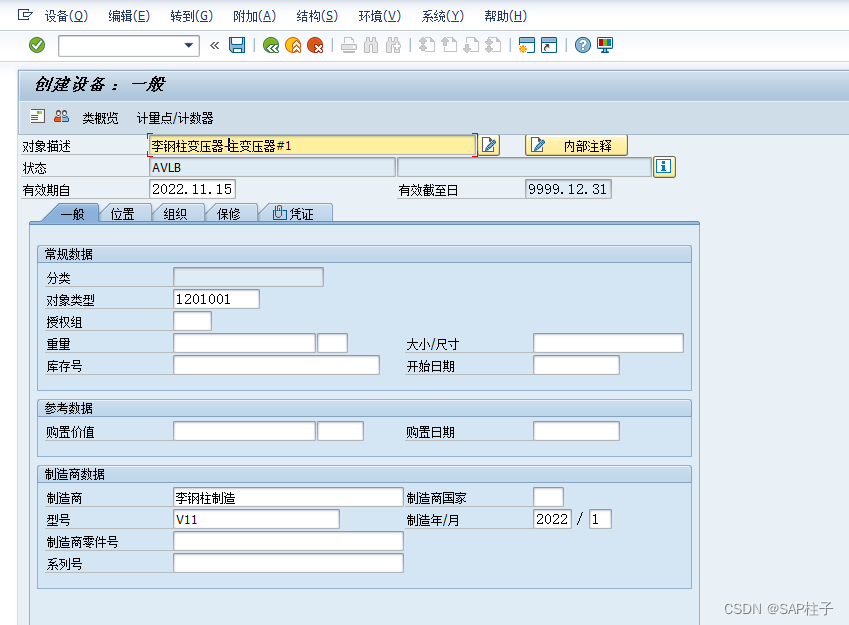The height and width of the screenshot is (625, 849).
Task: Switch to the 保修 tab
Action: click(x=228, y=213)
